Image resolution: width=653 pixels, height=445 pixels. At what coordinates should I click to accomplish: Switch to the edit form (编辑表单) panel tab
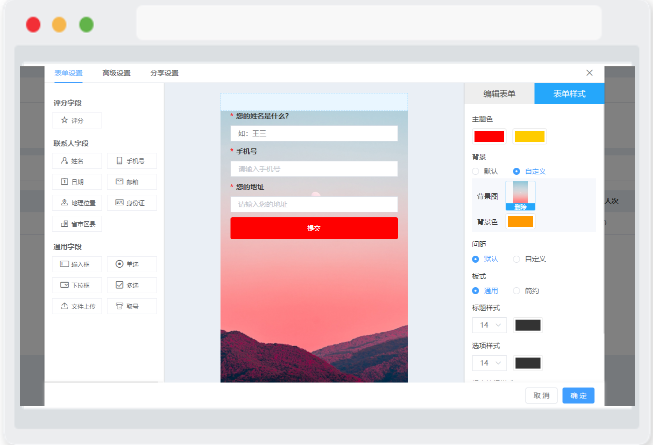(x=499, y=94)
